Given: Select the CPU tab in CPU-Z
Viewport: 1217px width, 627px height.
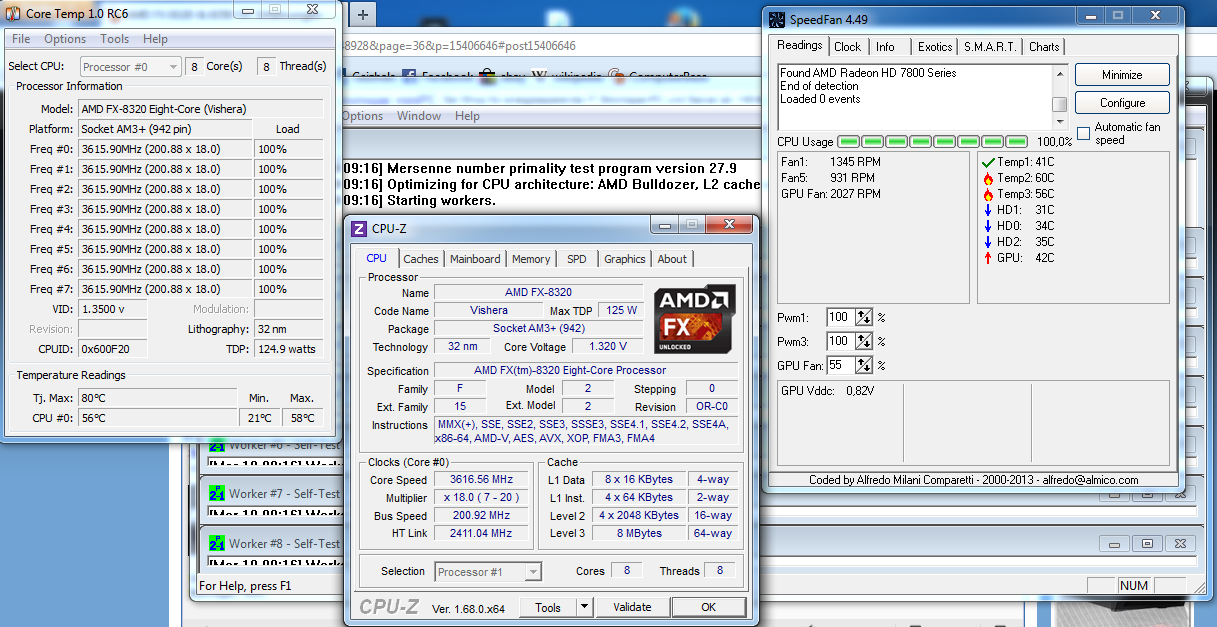Looking at the screenshot, I should click(x=377, y=258).
